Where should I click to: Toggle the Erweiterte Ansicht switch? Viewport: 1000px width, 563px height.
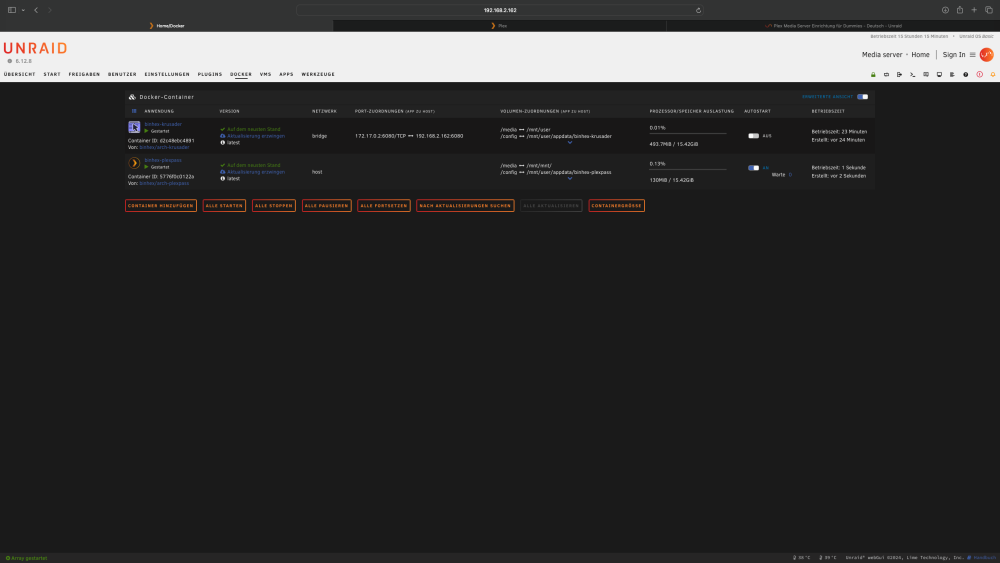pos(862,97)
